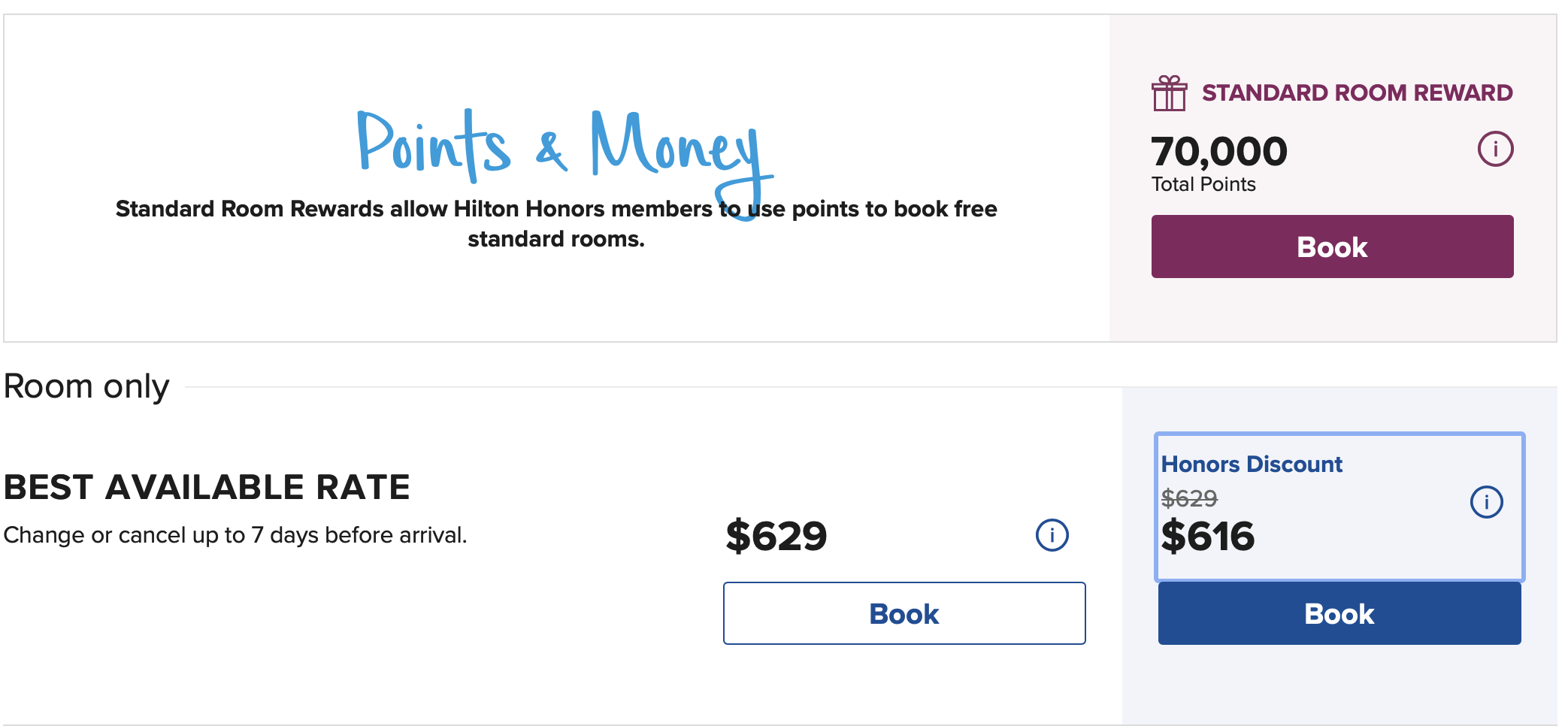Click the $616 discounted price
This screenshot has height=726, width=1568.
coord(1207,536)
